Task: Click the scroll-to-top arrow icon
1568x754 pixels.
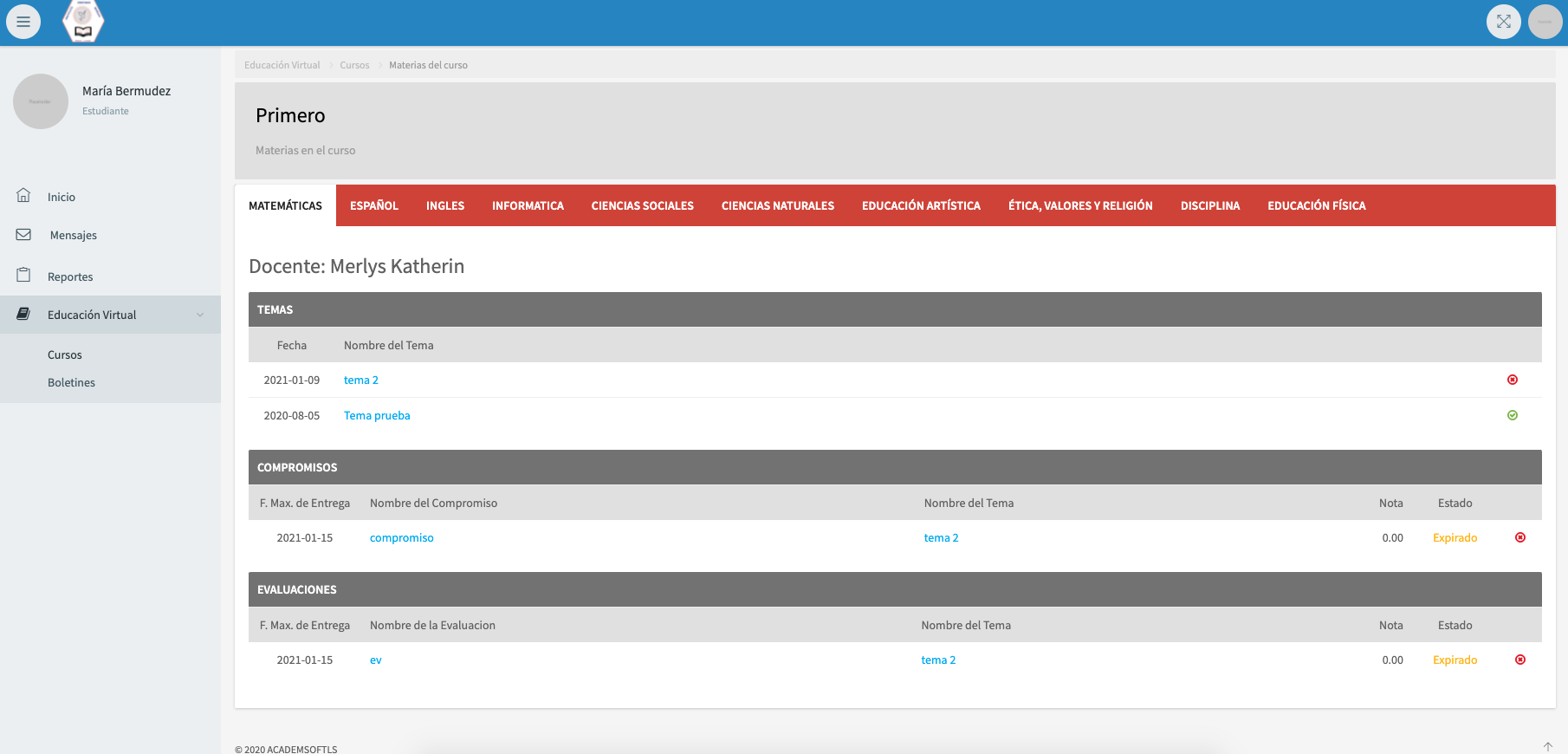Action: 1547,746
